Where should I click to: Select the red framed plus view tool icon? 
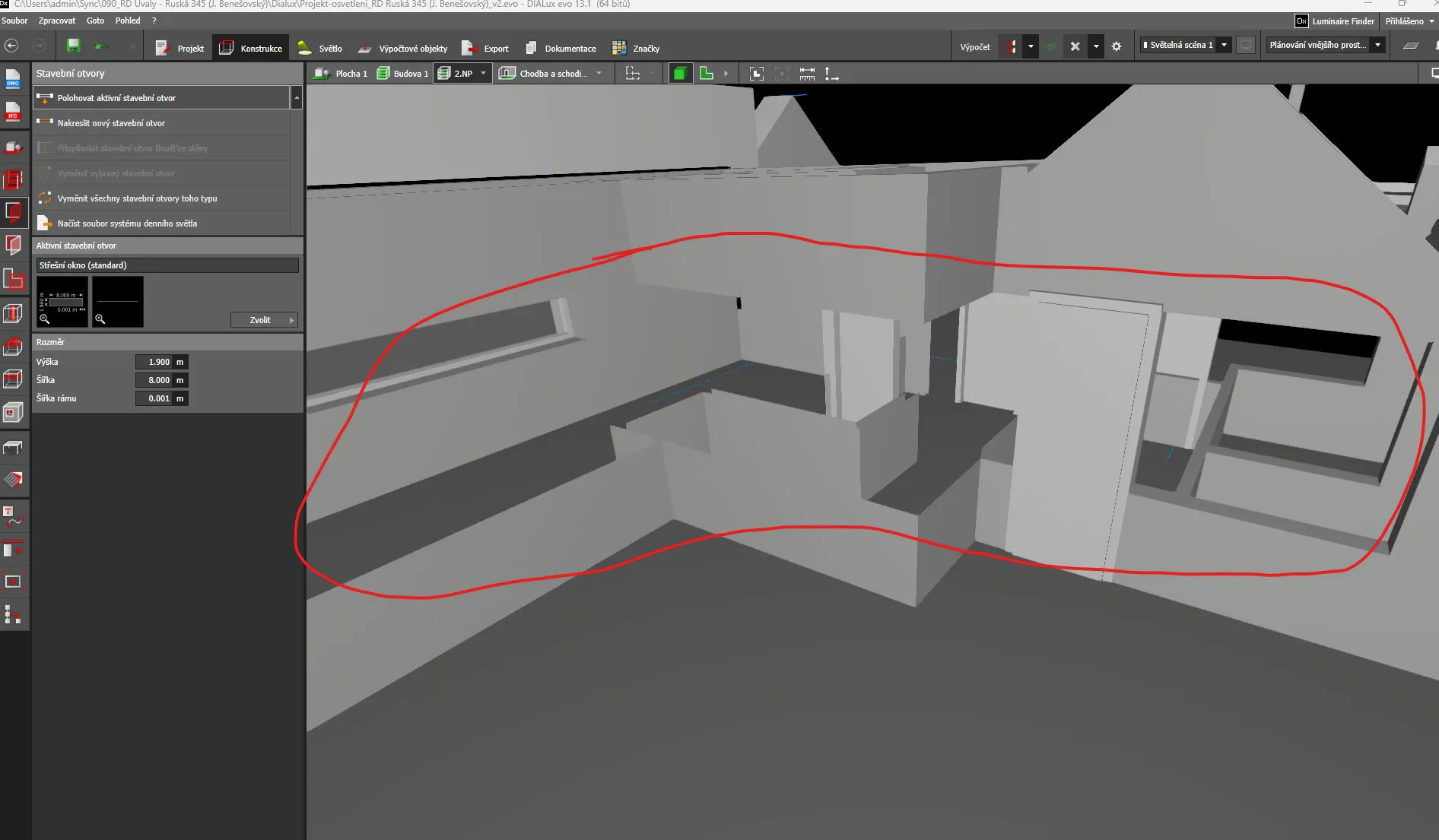tap(13, 582)
